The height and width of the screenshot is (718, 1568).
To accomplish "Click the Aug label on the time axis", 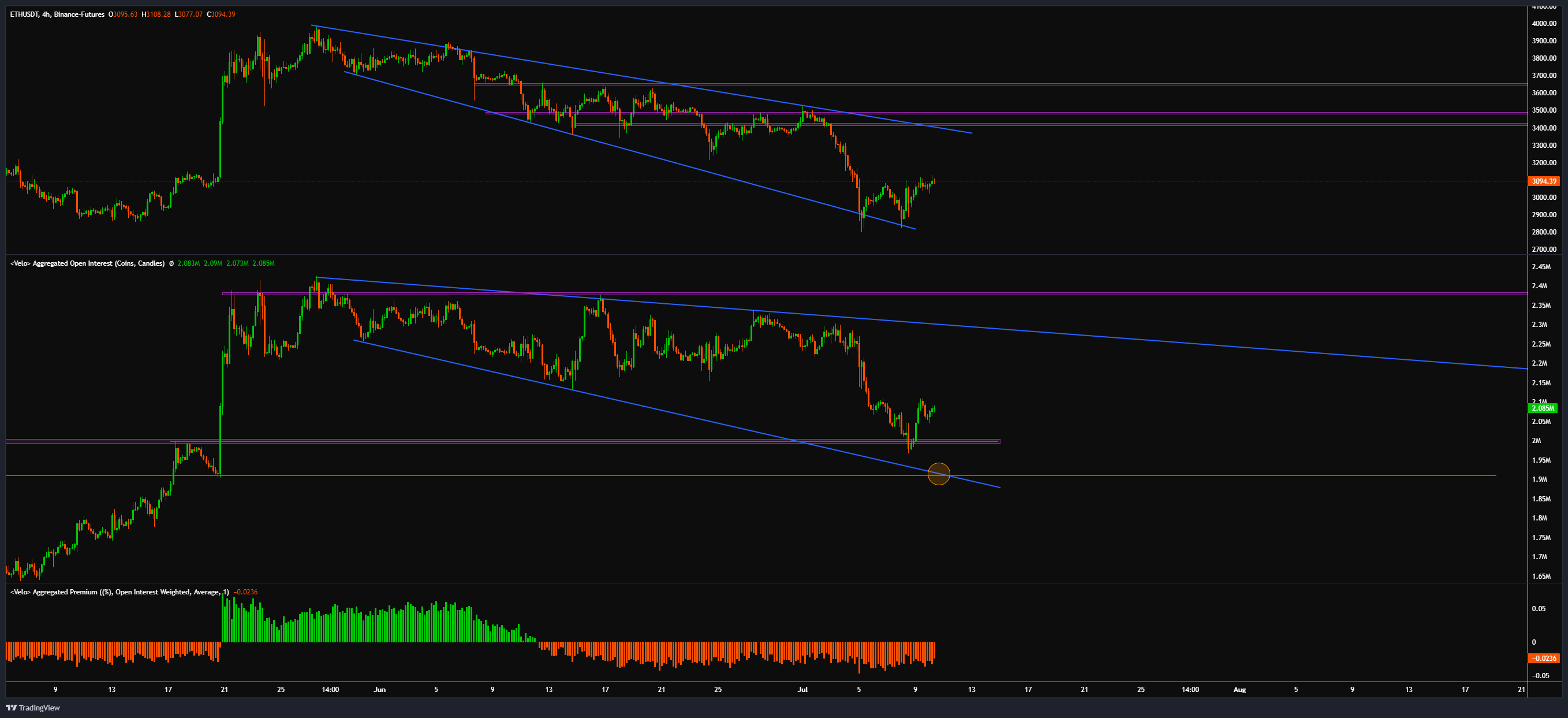I will (1239, 689).
